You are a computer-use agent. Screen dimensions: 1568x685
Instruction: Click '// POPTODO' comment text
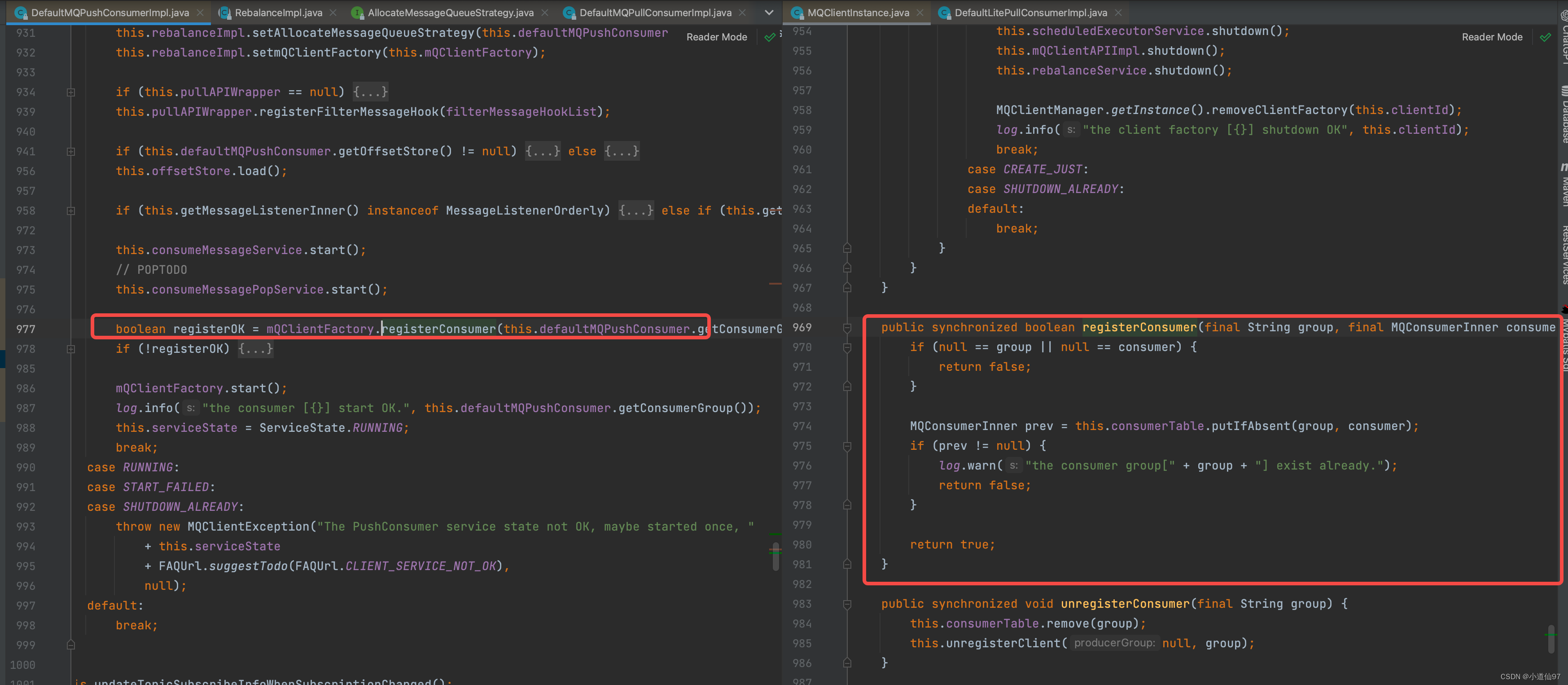pyautogui.click(x=152, y=270)
